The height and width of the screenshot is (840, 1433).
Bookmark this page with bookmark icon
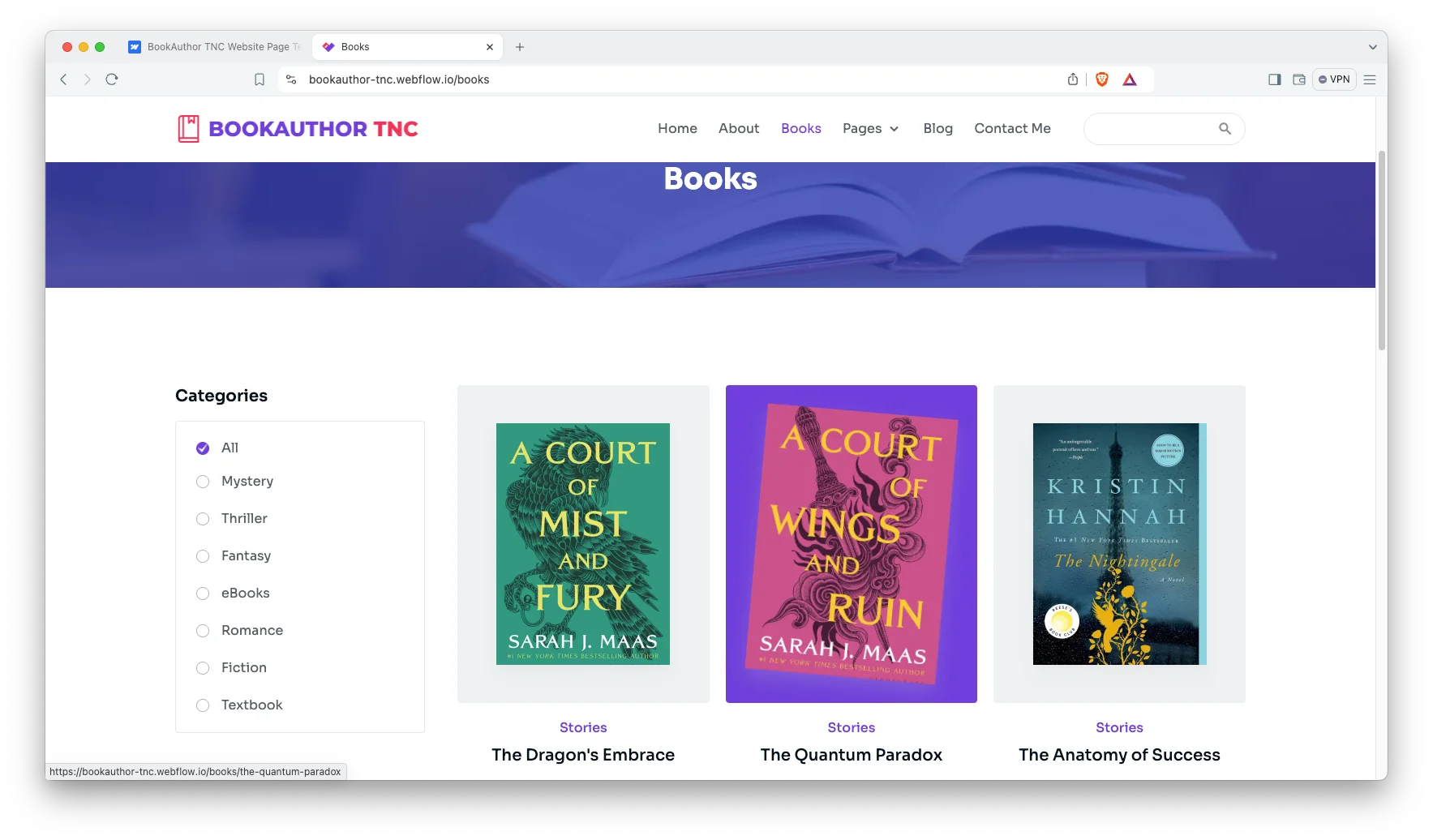click(260, 79)
